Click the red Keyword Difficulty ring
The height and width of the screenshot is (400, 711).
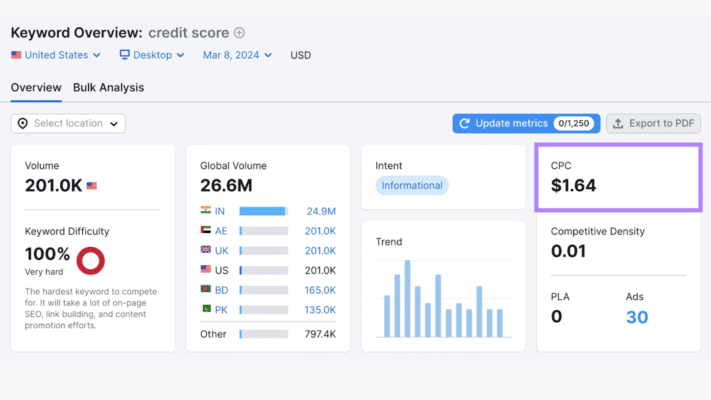91,261
